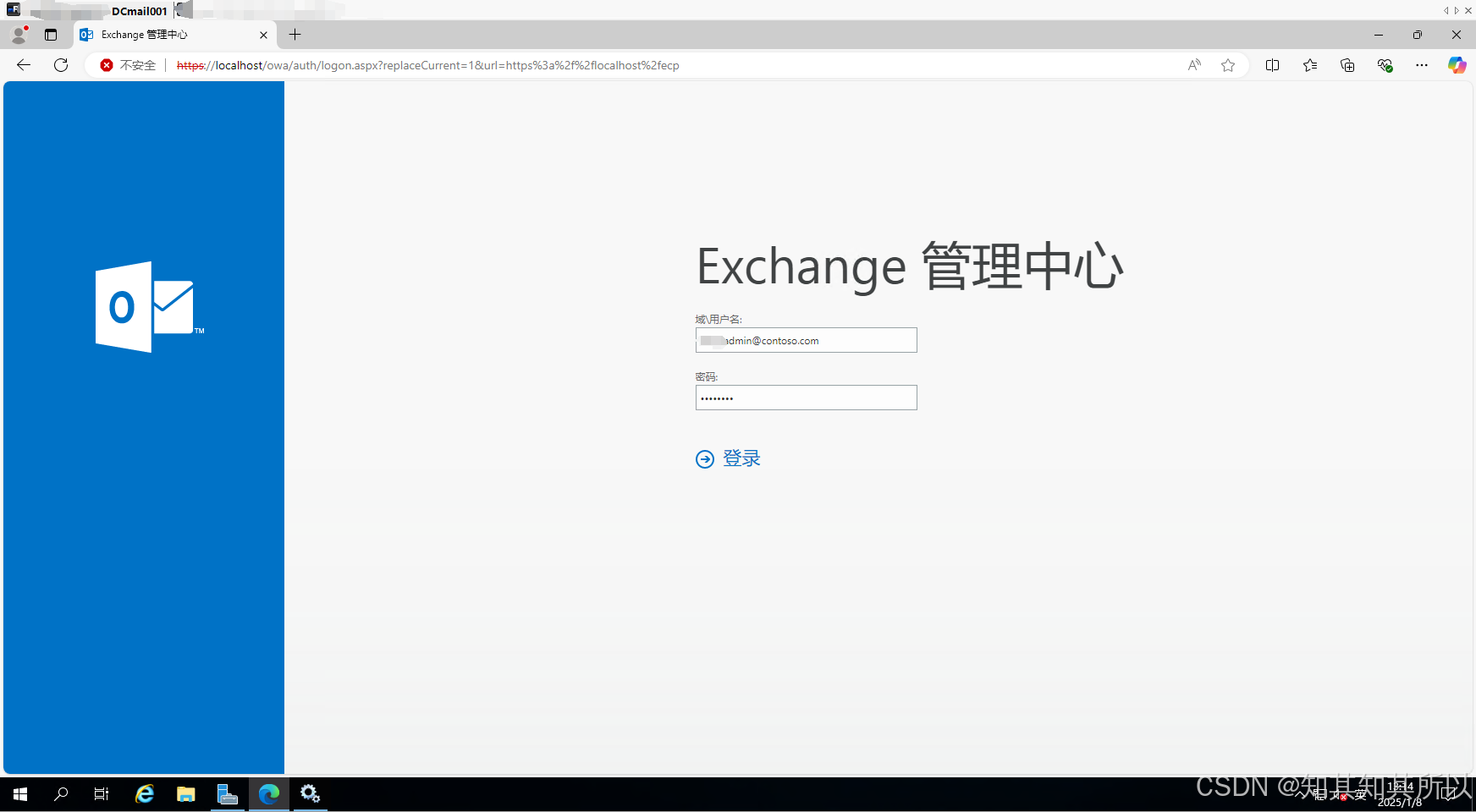Open File Explorer from taskbar
The height and width of the screenshot is (812, 1476).
(x=186, y=794)
